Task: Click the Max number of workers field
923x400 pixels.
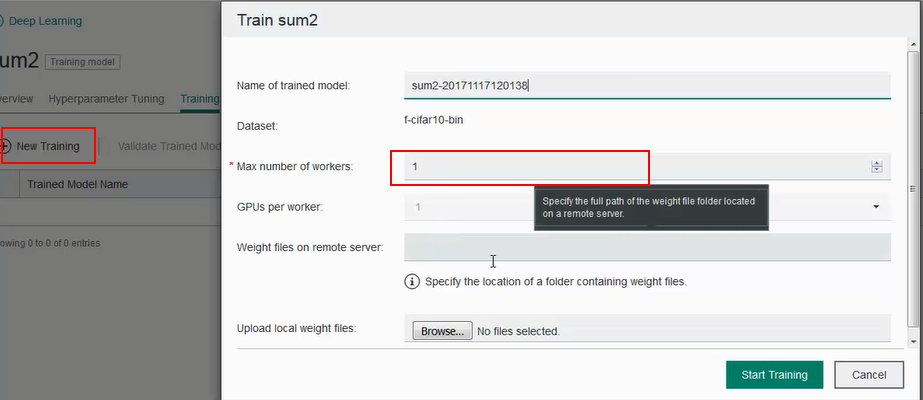Action: coord(647,166)
